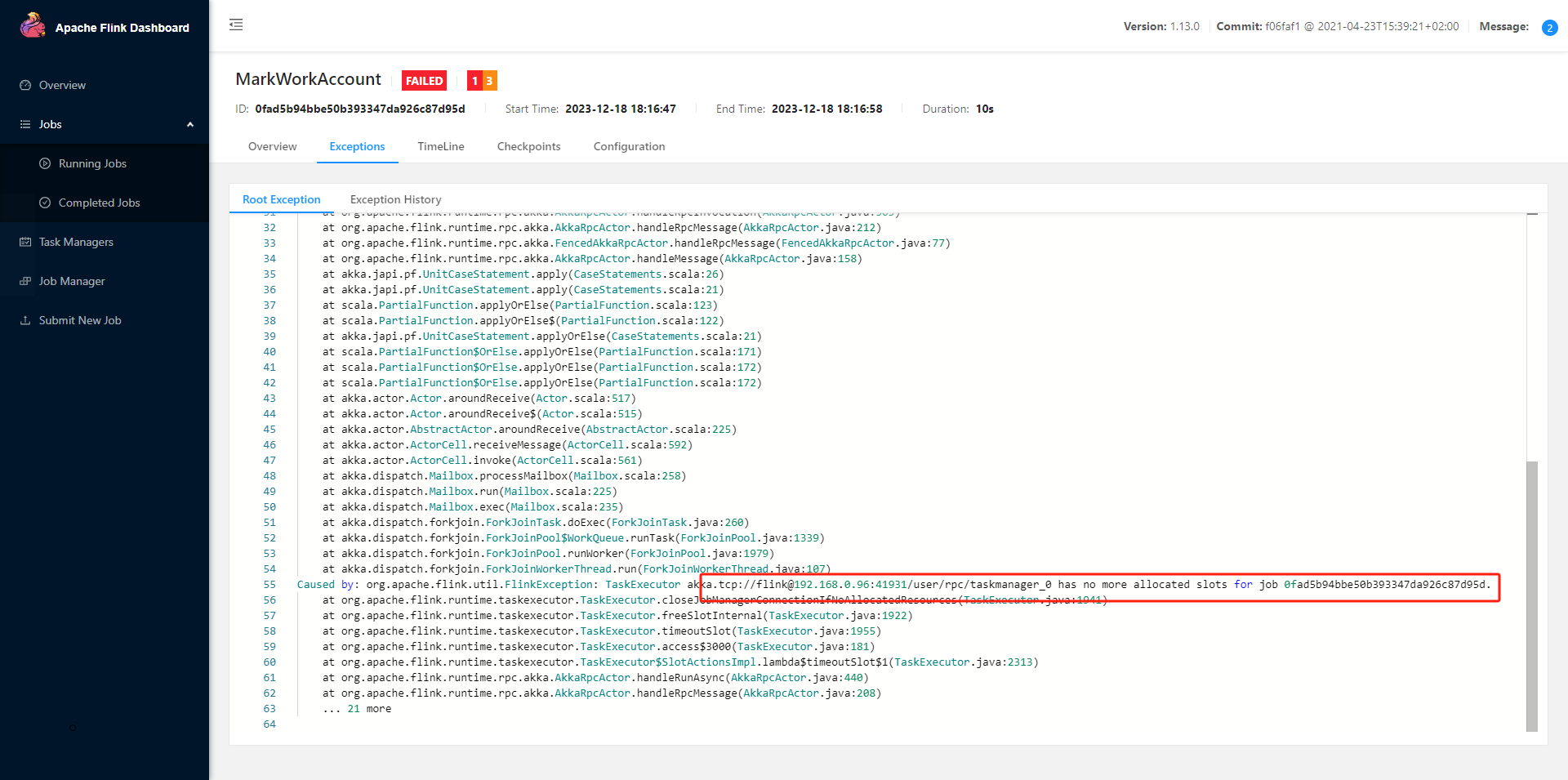The width and height of the screenshot is (1568, 780).
Task: Select the Exceptions tab
Action: [x=357, y=146]
